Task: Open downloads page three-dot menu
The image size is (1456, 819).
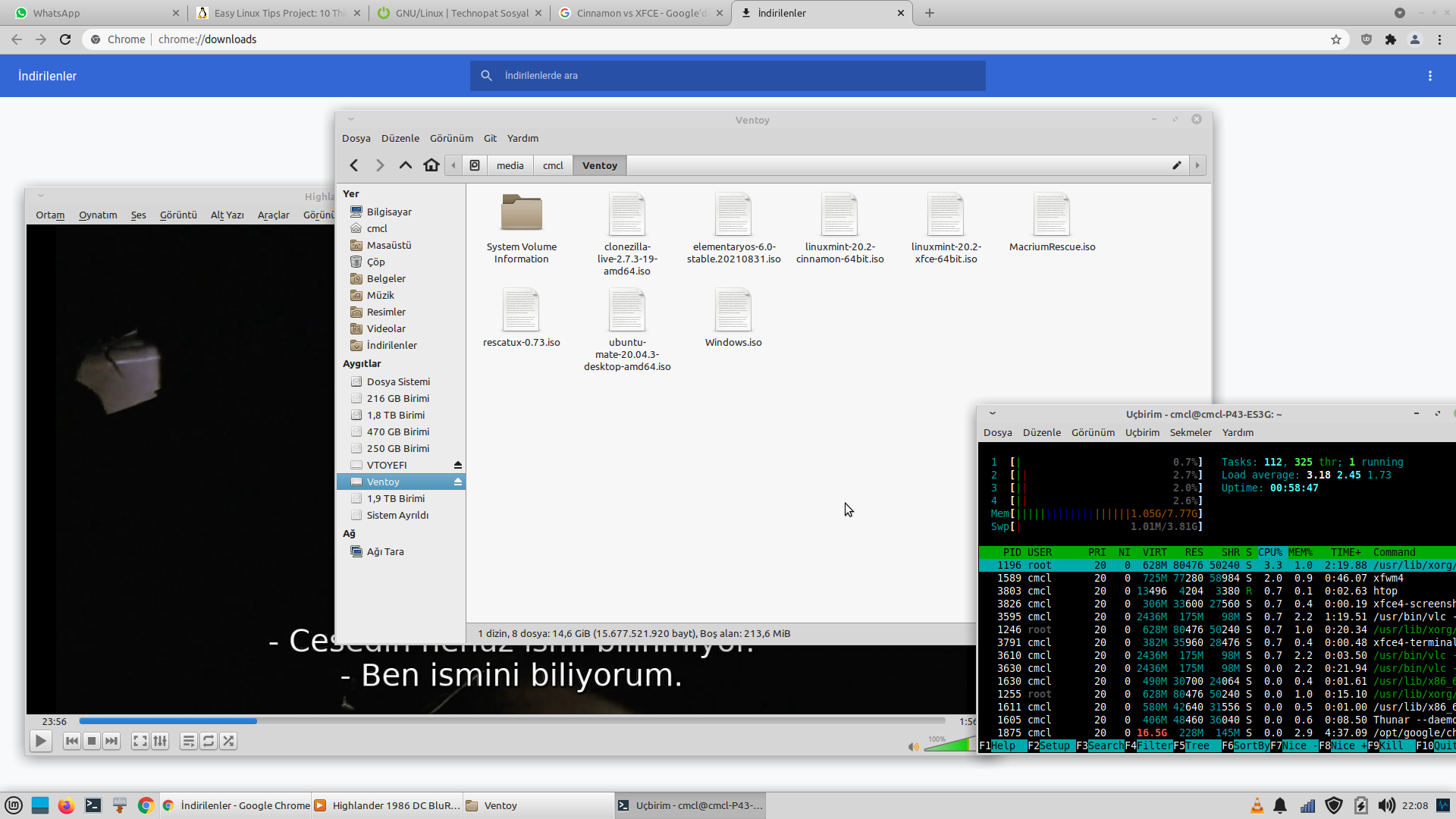Action: coord(1430,76)
